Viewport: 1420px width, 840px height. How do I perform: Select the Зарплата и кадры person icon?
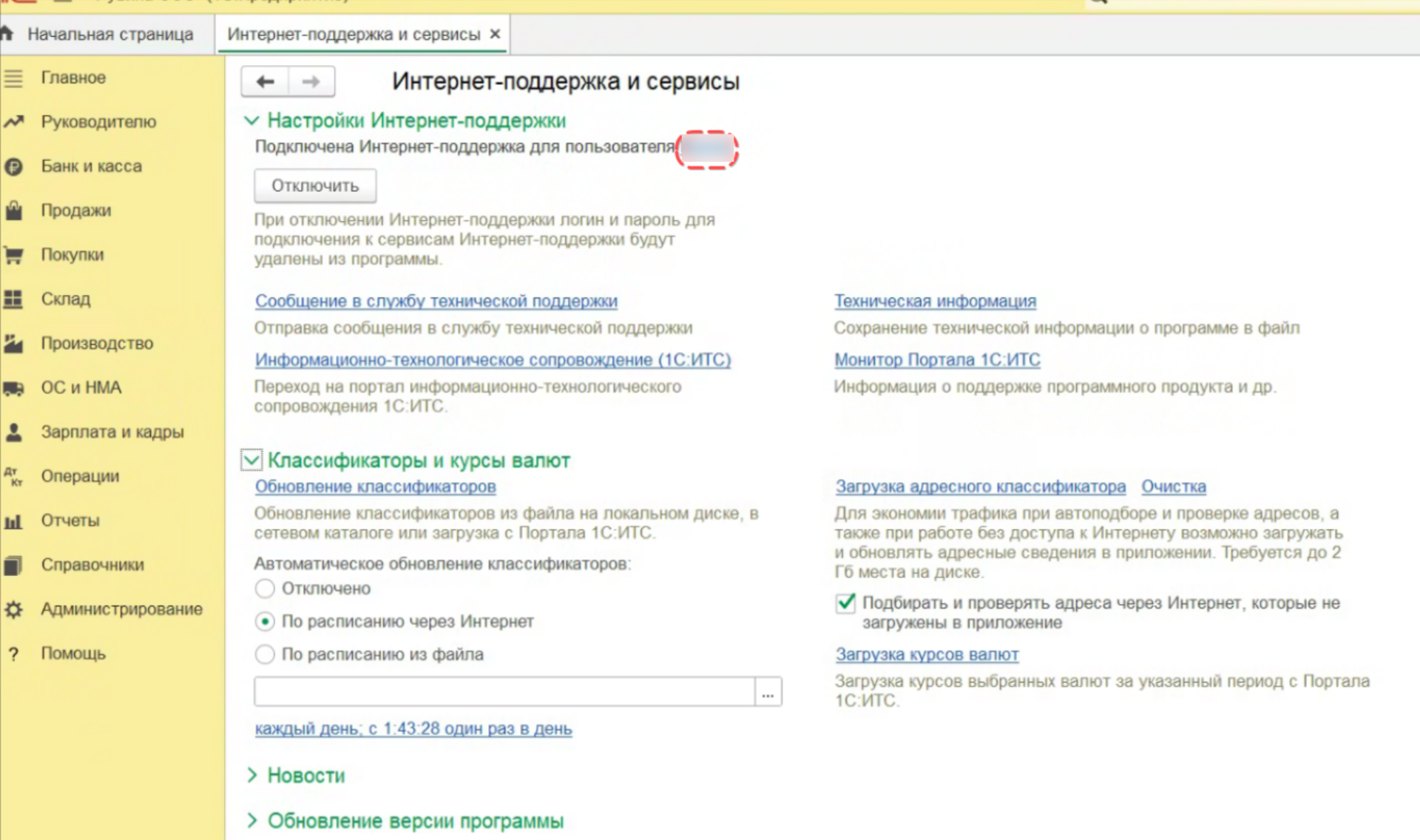15,432
